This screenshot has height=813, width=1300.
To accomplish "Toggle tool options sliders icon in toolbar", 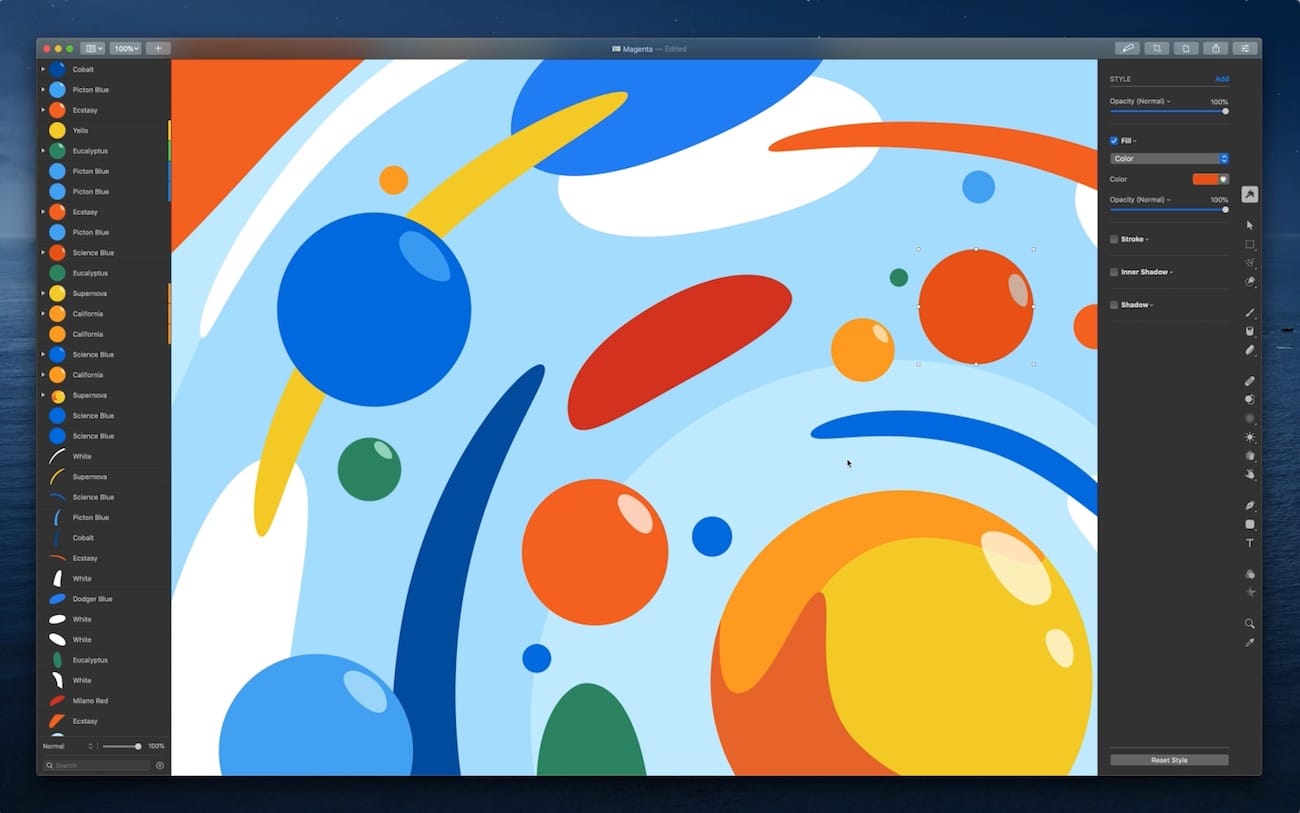I will [x=1245, y=48].
